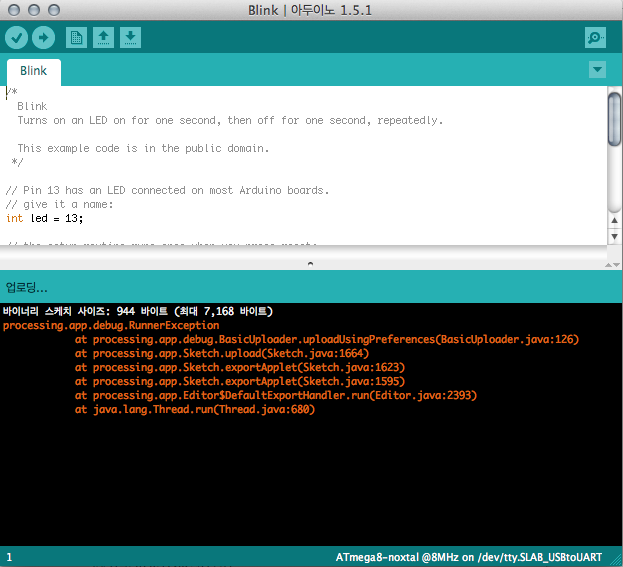Image resolution: width=623 pixels, height=567 pixels.
Task: Open a sketch with the up-arrow icon
Action: [x=103, y=38]
